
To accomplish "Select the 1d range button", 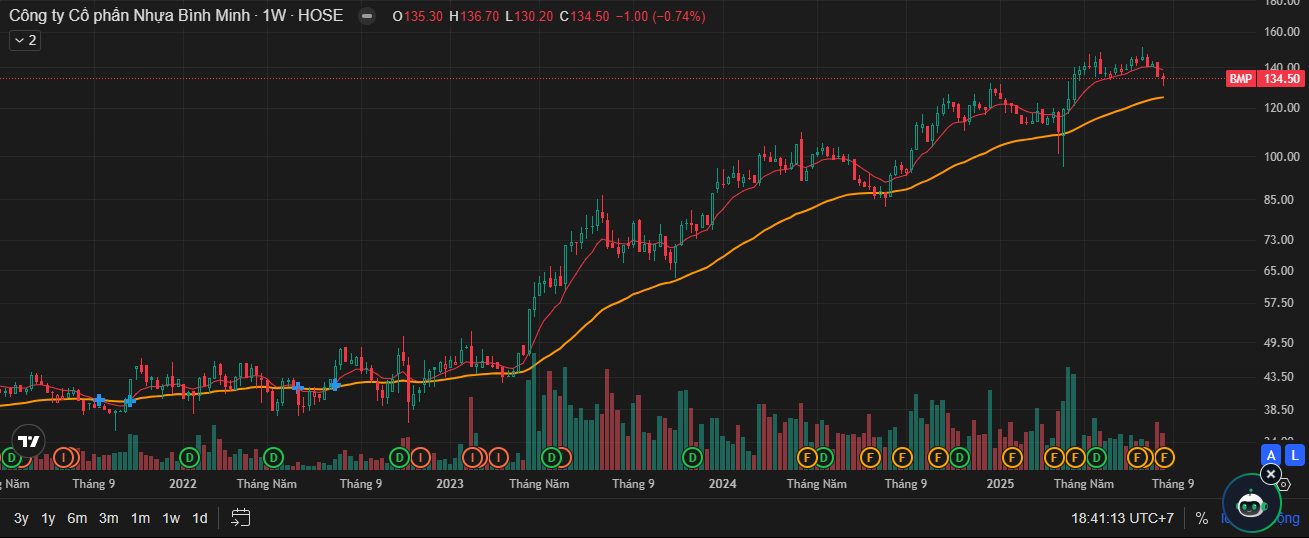I will tap(200, 518).
